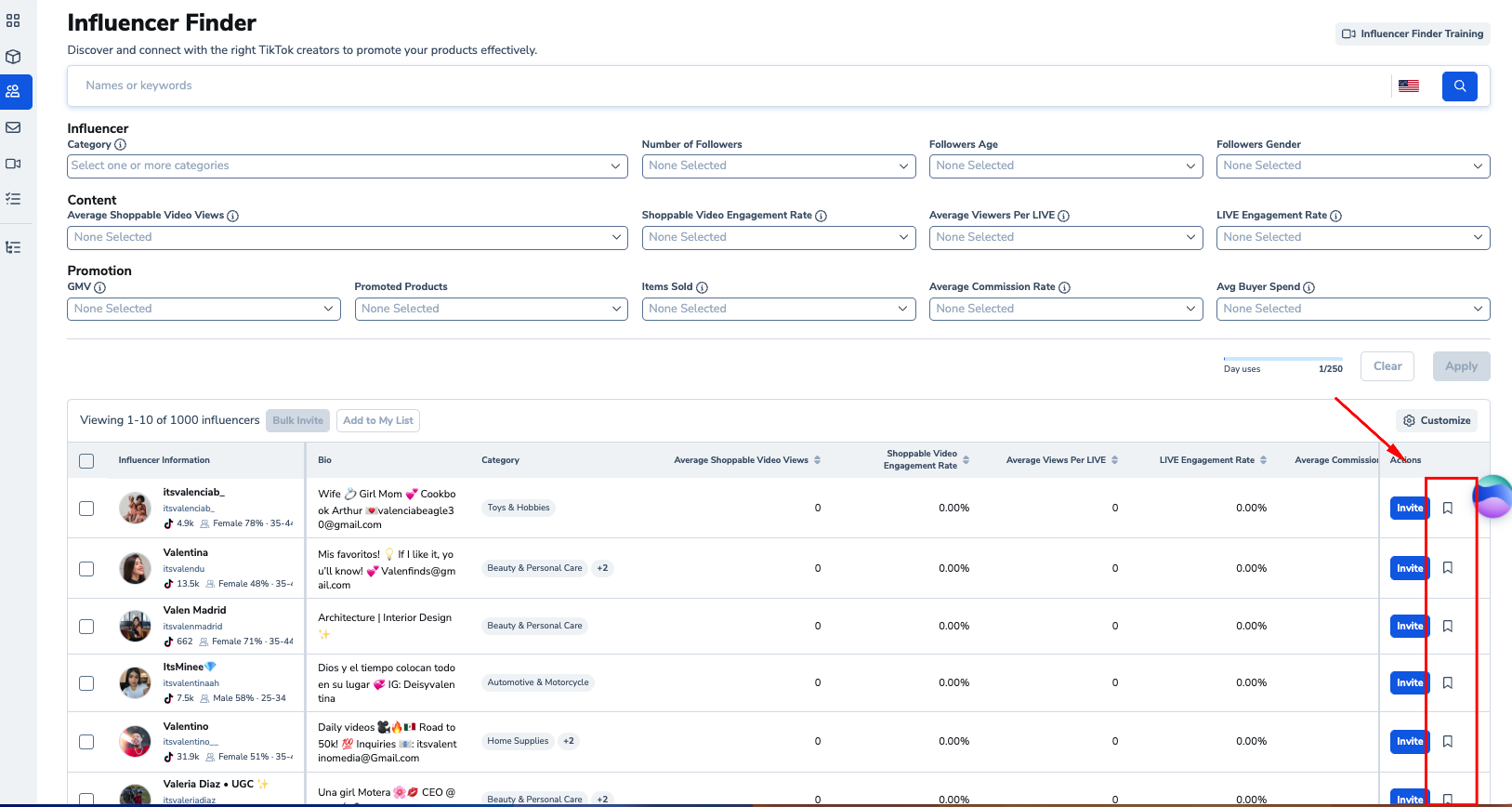Expand the Number of Followers dropdown
Viewport: 1512px width, 807px height.
[x=779, y=165]
